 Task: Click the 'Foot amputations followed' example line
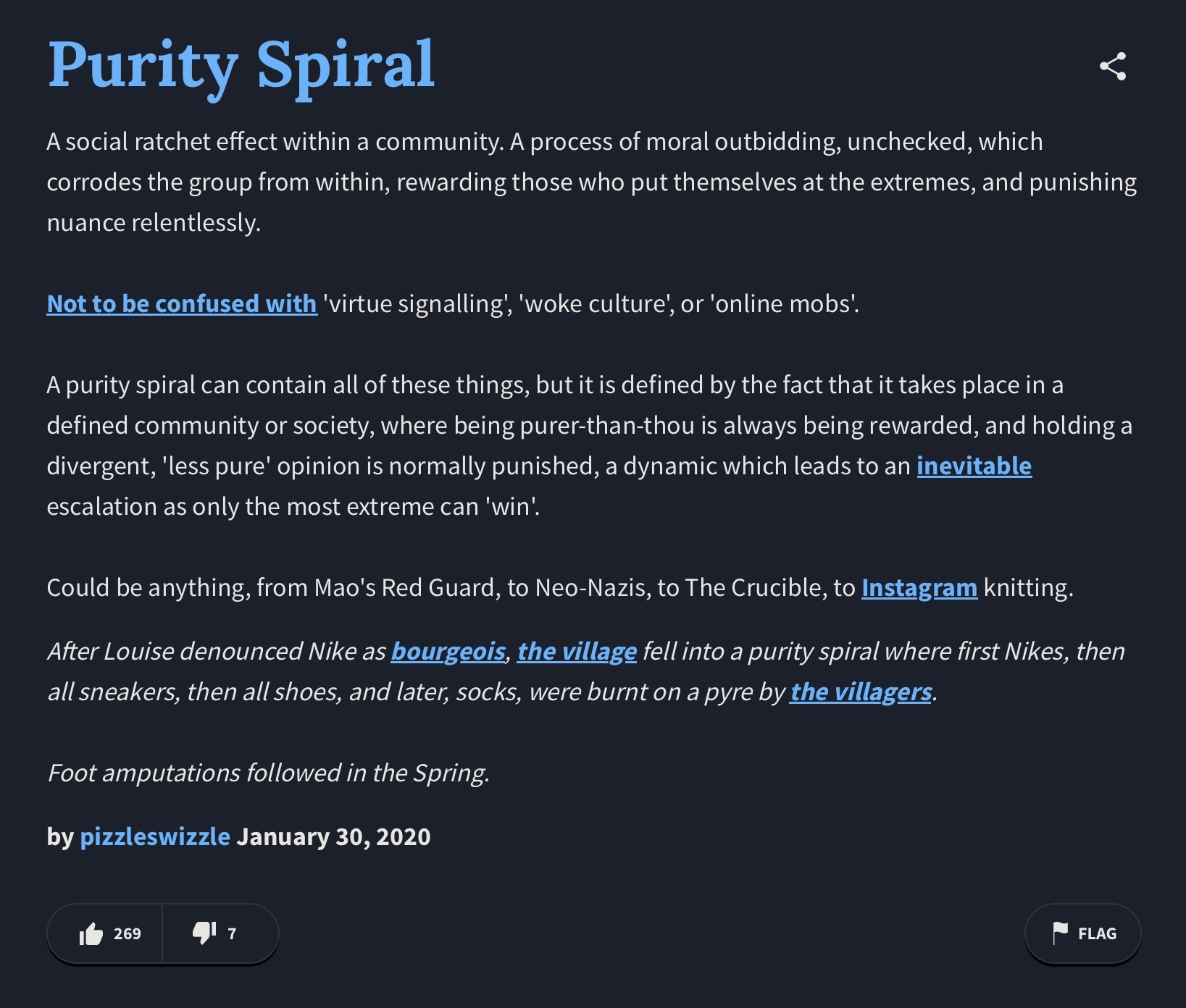click(268, 773)
